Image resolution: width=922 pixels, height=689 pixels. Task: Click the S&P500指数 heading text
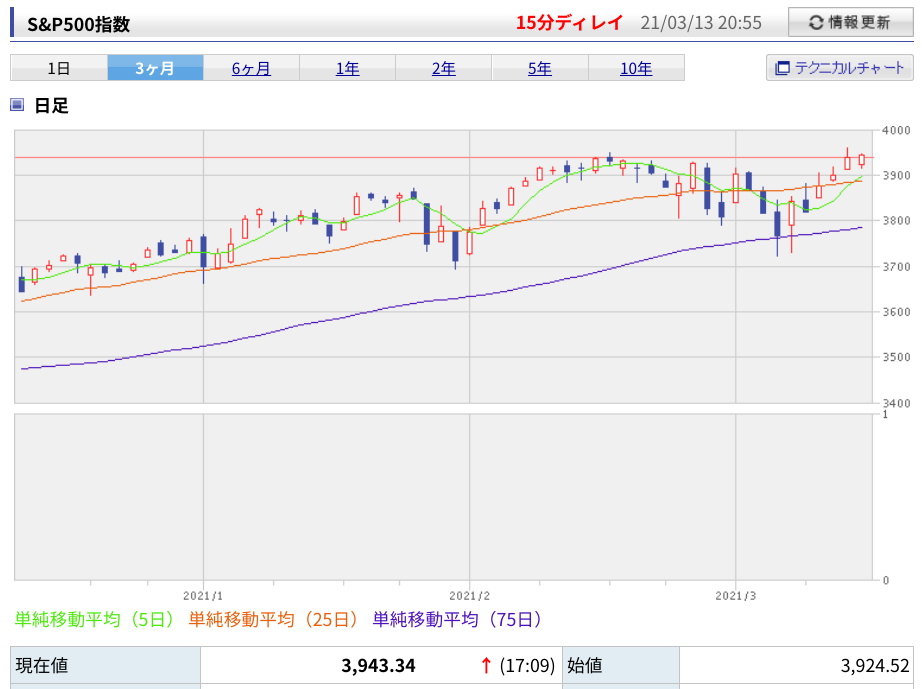tap(79, 24)
